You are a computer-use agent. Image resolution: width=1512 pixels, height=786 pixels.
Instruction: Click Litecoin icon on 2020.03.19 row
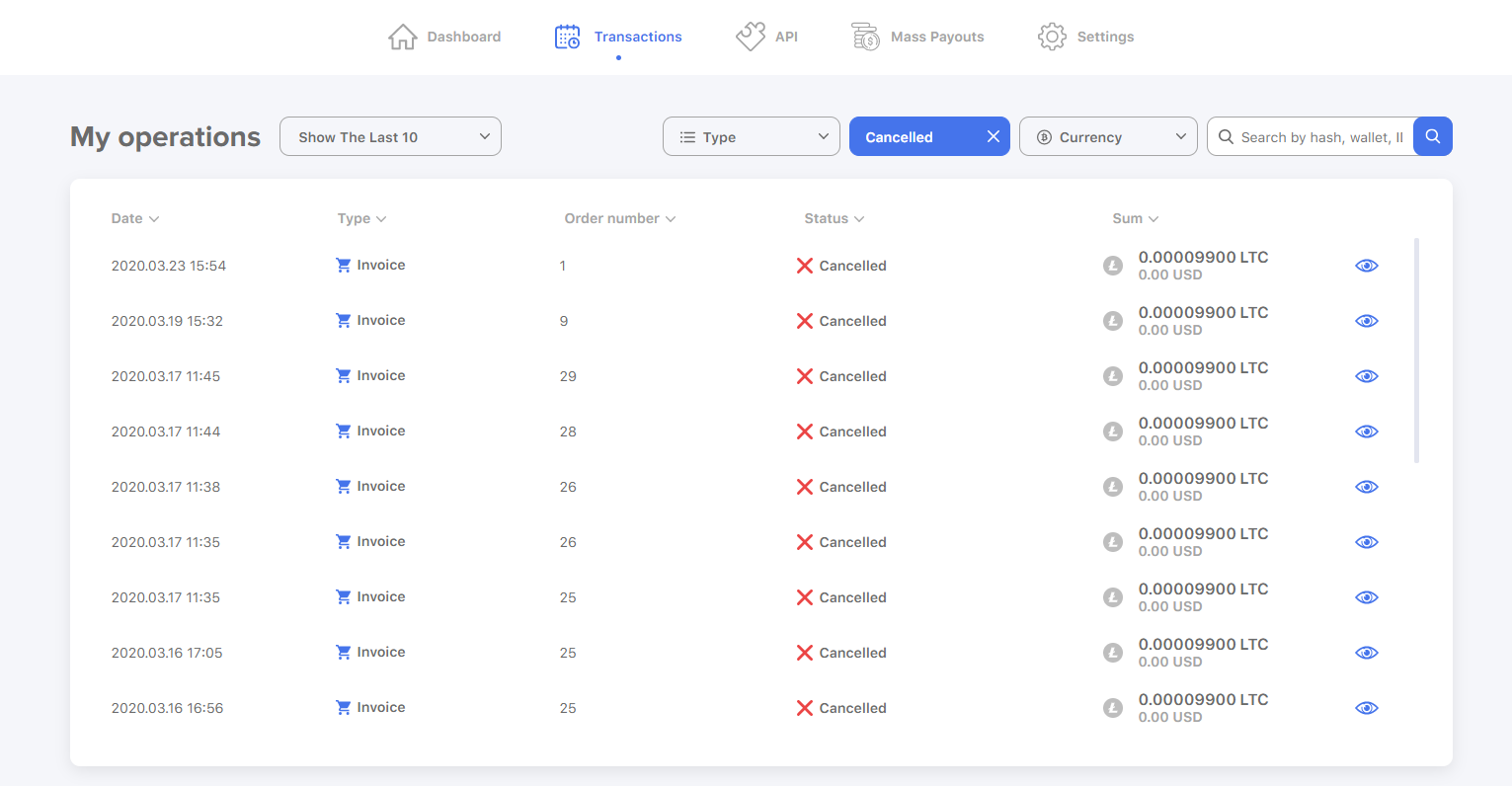coord(1113,321)
